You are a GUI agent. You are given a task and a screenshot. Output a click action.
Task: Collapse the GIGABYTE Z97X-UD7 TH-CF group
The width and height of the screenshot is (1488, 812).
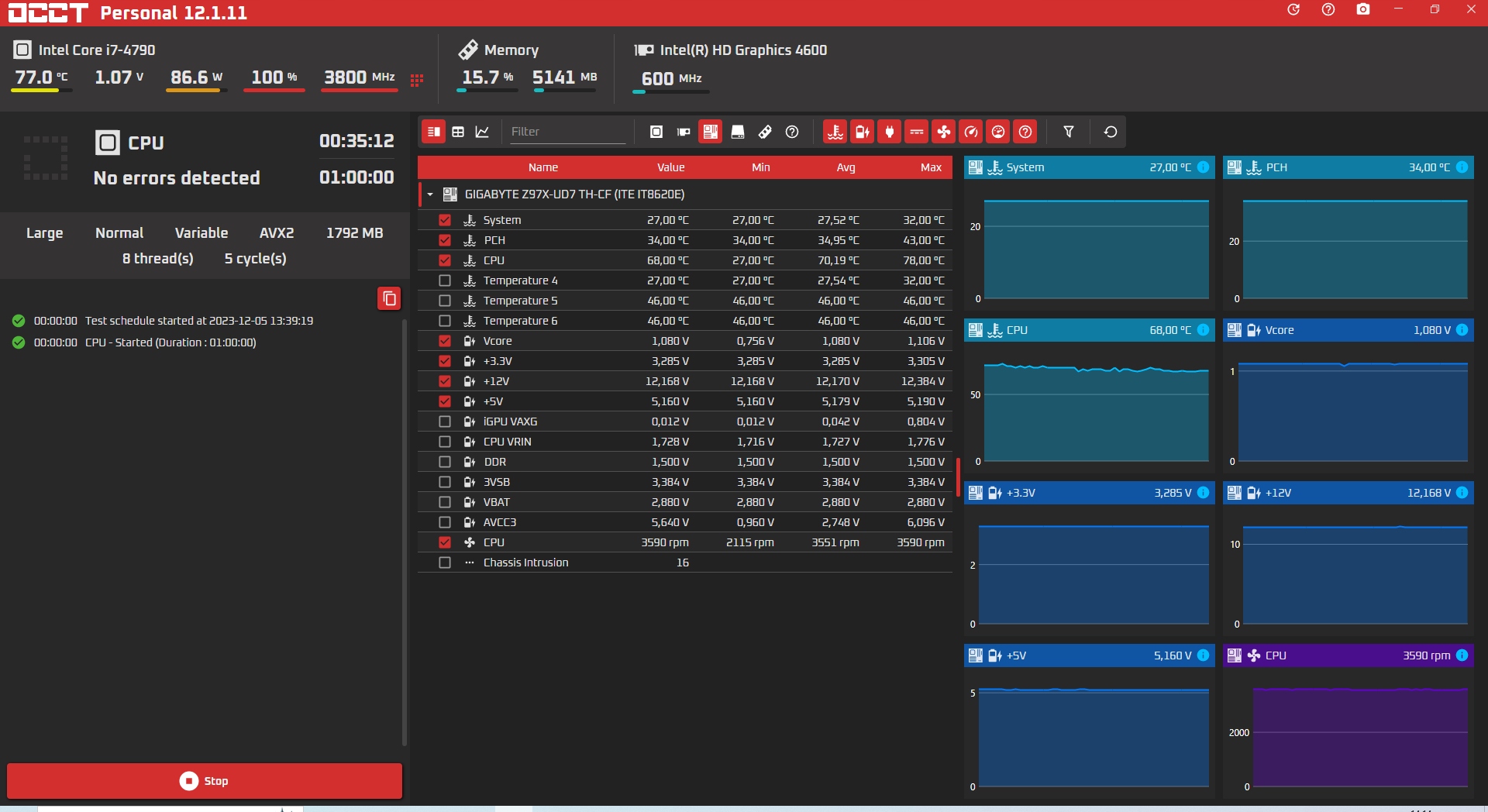tap(430, 194)
